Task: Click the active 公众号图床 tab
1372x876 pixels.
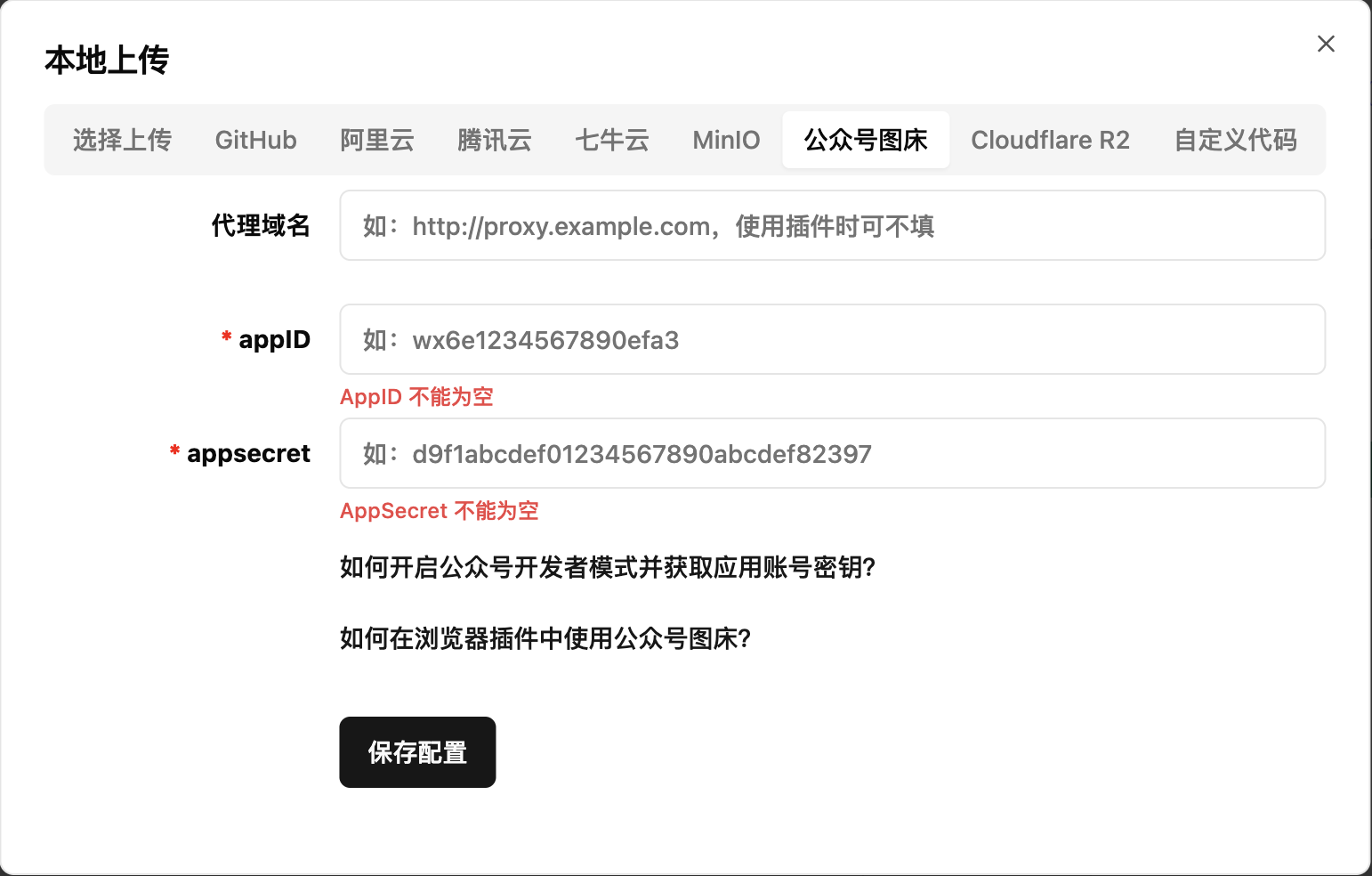Action: [865, 140]
